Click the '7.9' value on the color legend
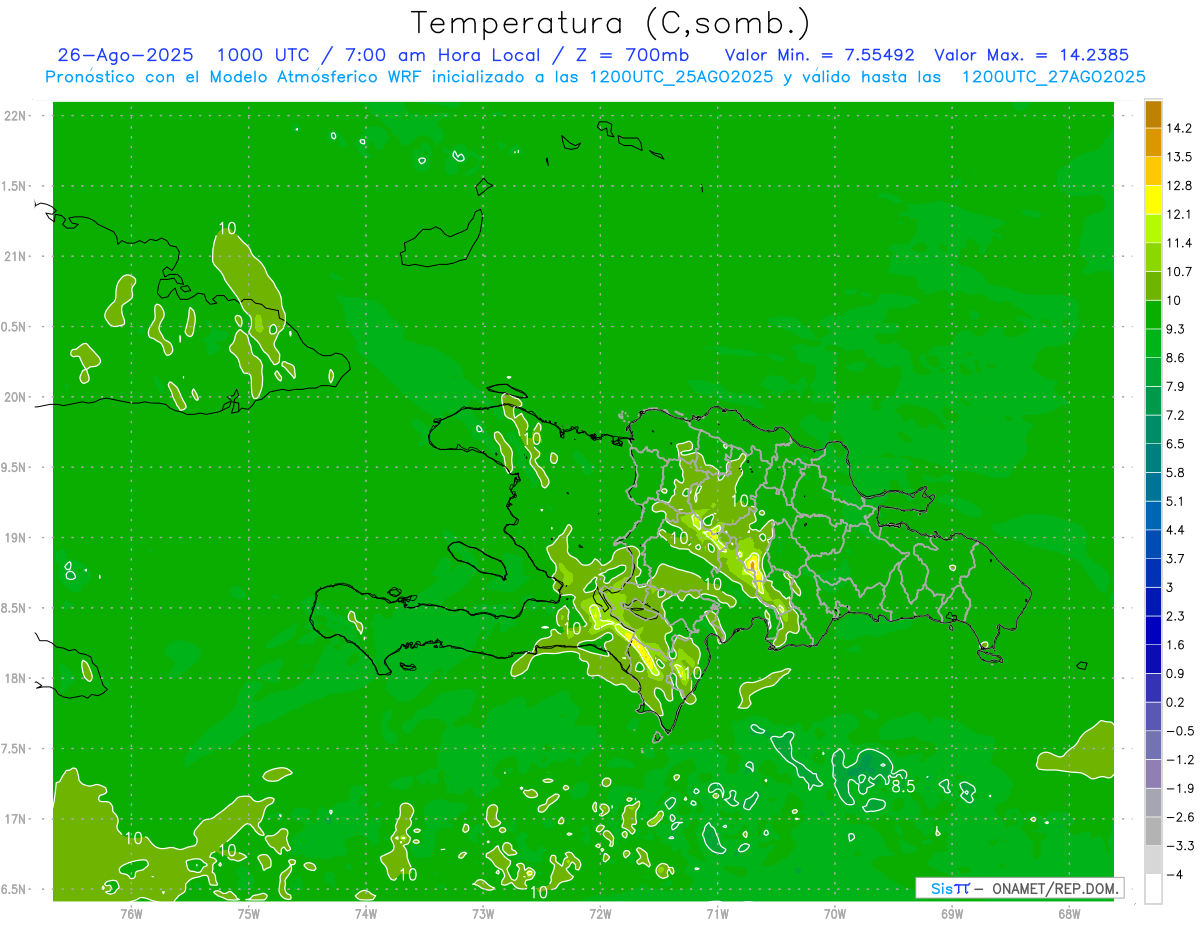The image size is (1200, 927). 1176,387
